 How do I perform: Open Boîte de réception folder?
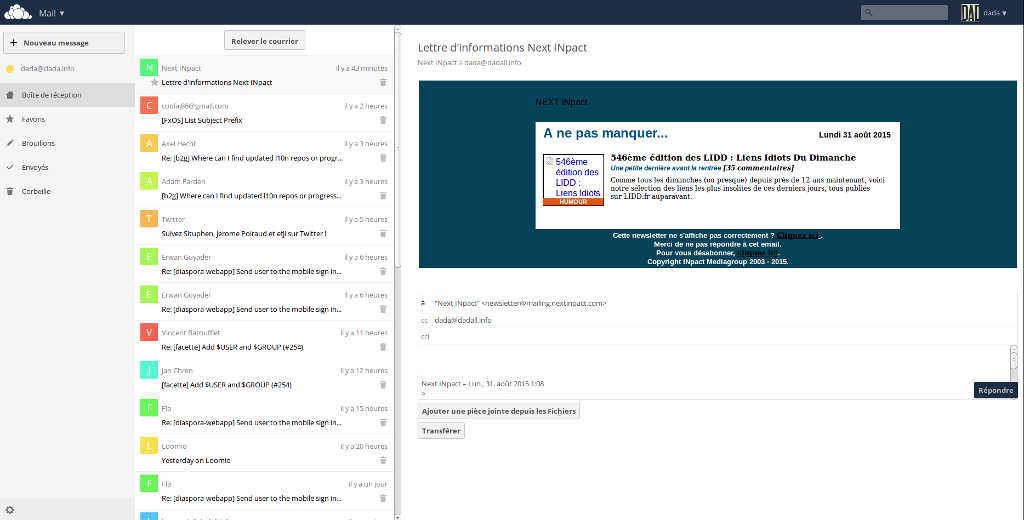(x=67, y=95)
